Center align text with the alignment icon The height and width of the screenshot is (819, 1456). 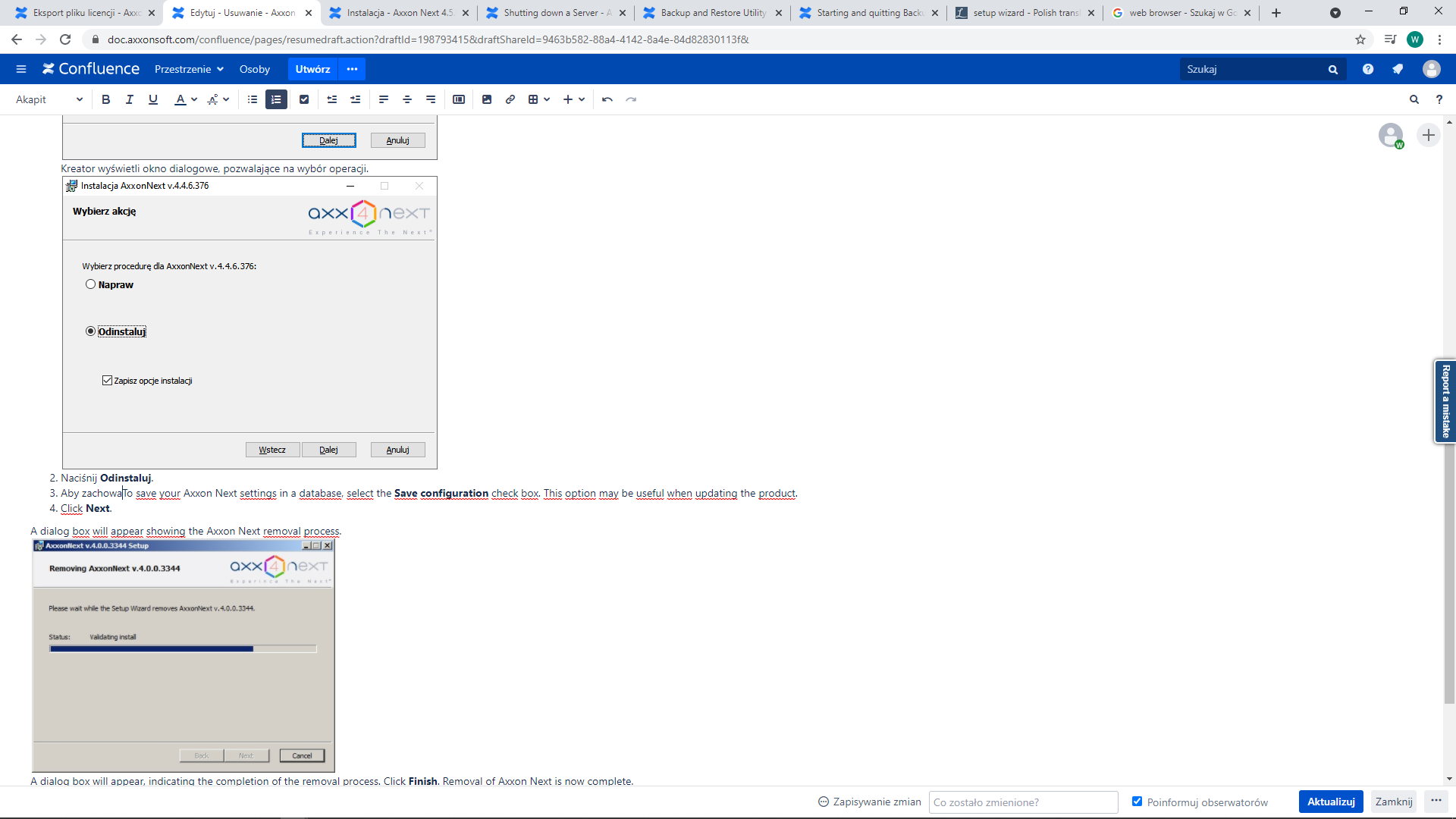tap(407, 99)
